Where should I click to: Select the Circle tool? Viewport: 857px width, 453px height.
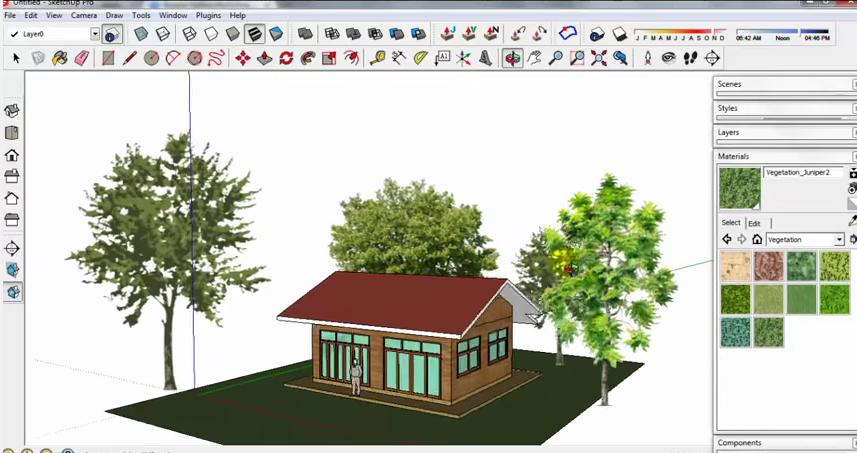(x=151, y=58)
